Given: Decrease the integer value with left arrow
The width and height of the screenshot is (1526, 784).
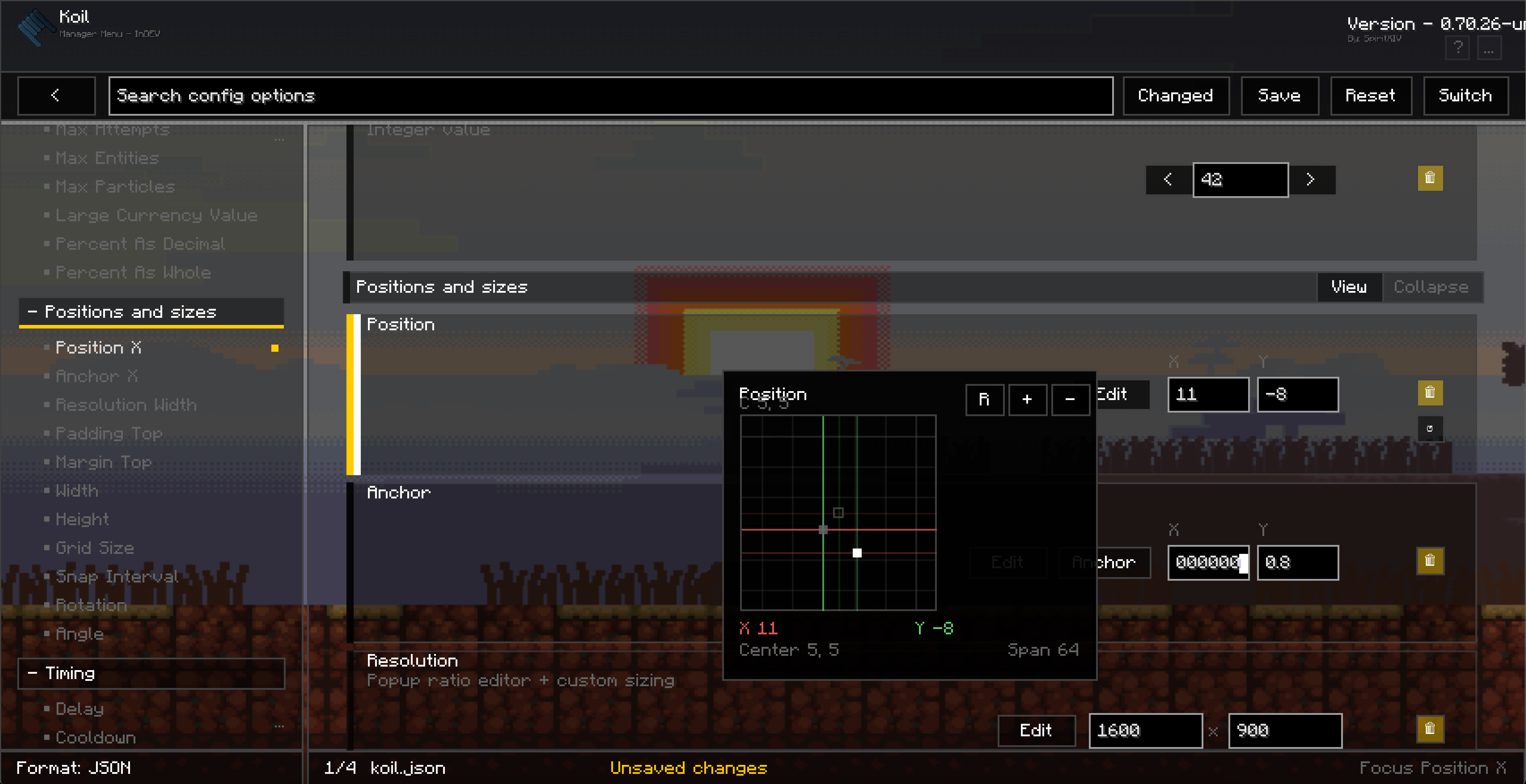Looking at the screenshot, I should [x=1168, y=179].
